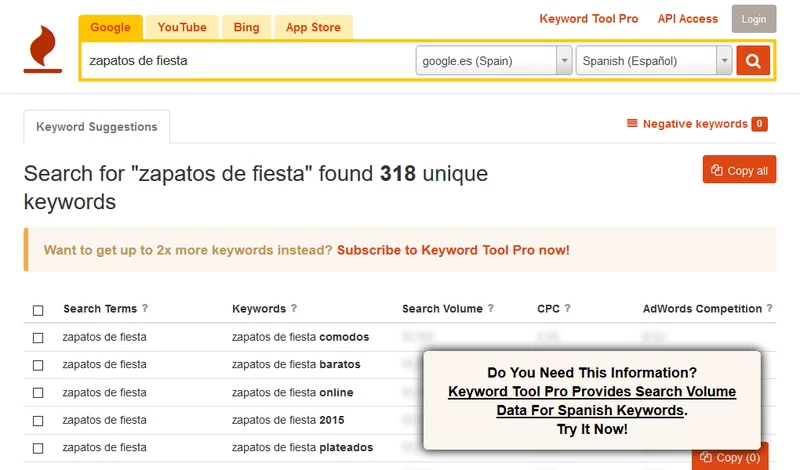Click the help icon next to AdWords Competition
The width and height of the screenshot is (800, 470).
[769, 308]
